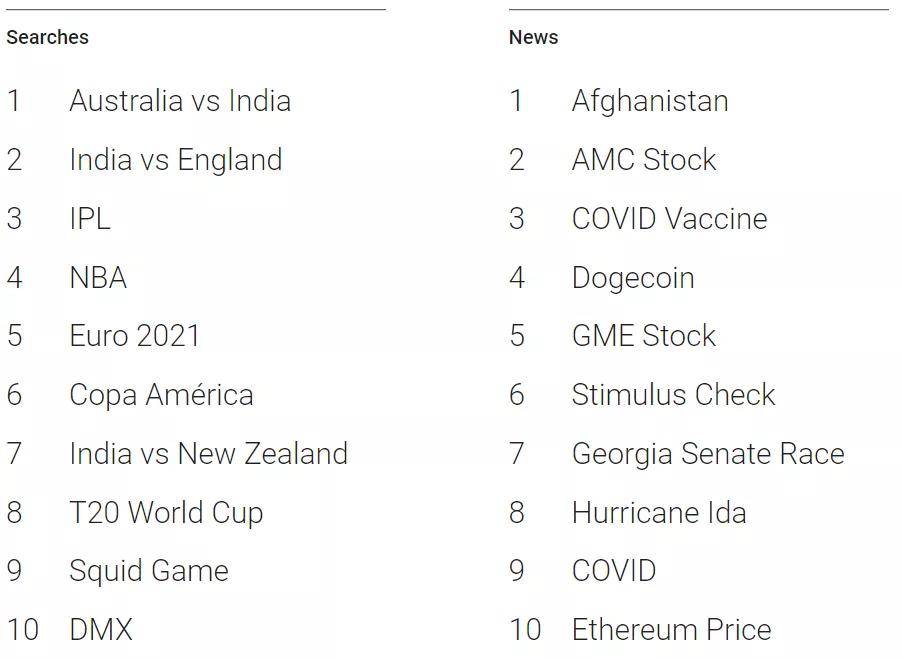Screen dimensions: 902x659
Task: Click India vs New Zealand
Action: (209, 453)
